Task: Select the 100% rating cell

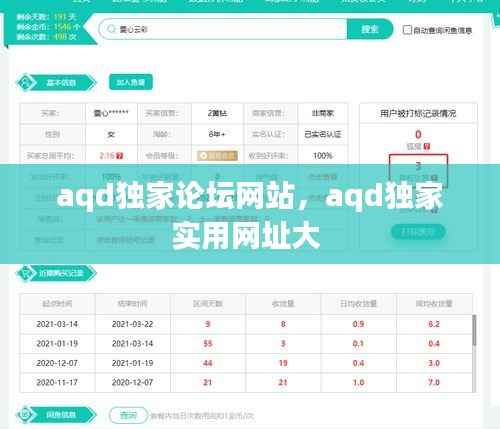Action: click(323, 156)
